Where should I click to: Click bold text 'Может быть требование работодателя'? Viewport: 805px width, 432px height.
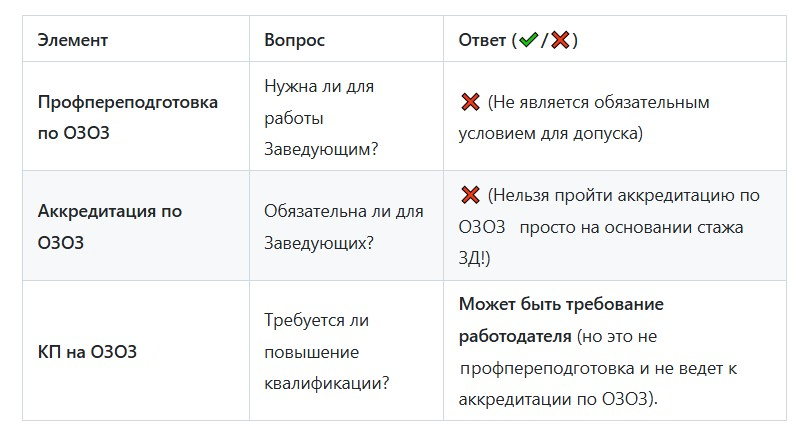pyautogui.click(x=560, y=320)
